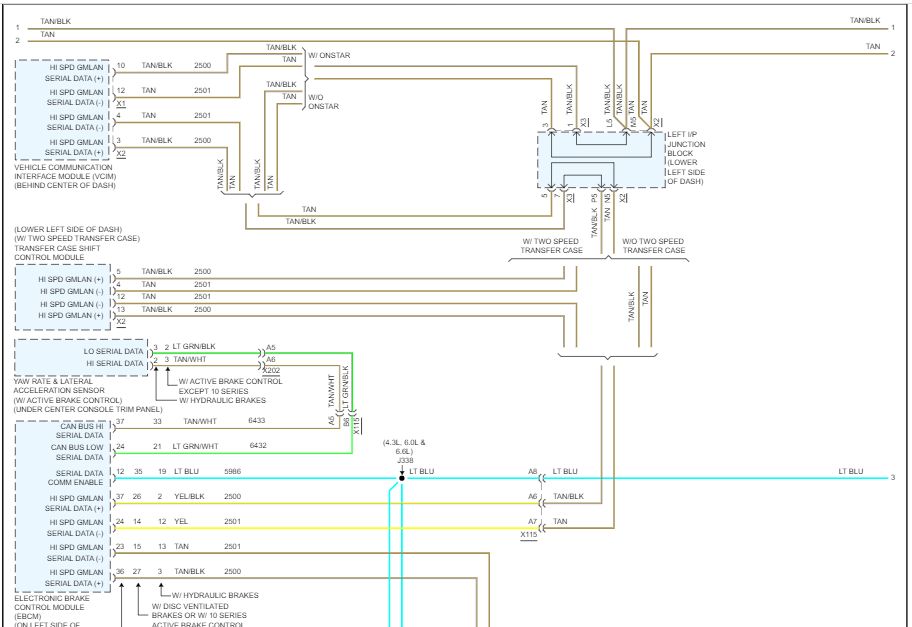
Task: Expand the W/O TWO SPEED TRANSFER CASE branch
Action: pos(653,245)
